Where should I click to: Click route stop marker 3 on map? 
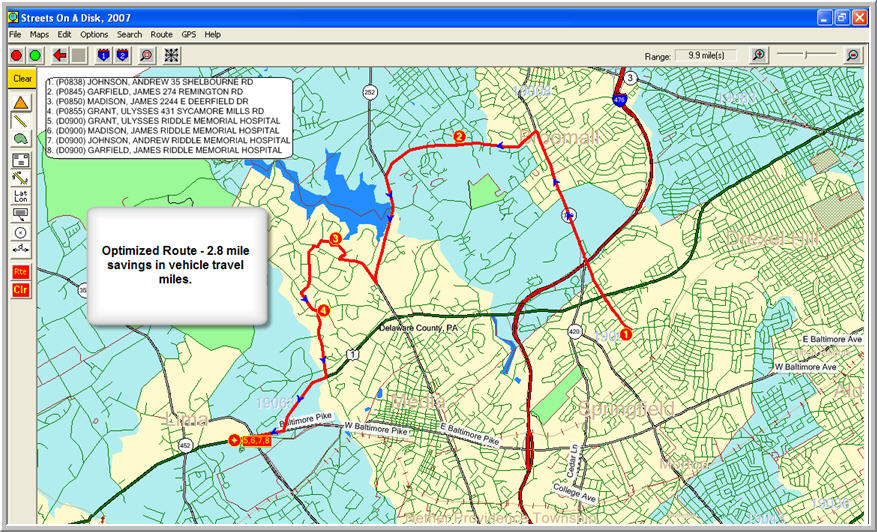[x=335, y=239]
